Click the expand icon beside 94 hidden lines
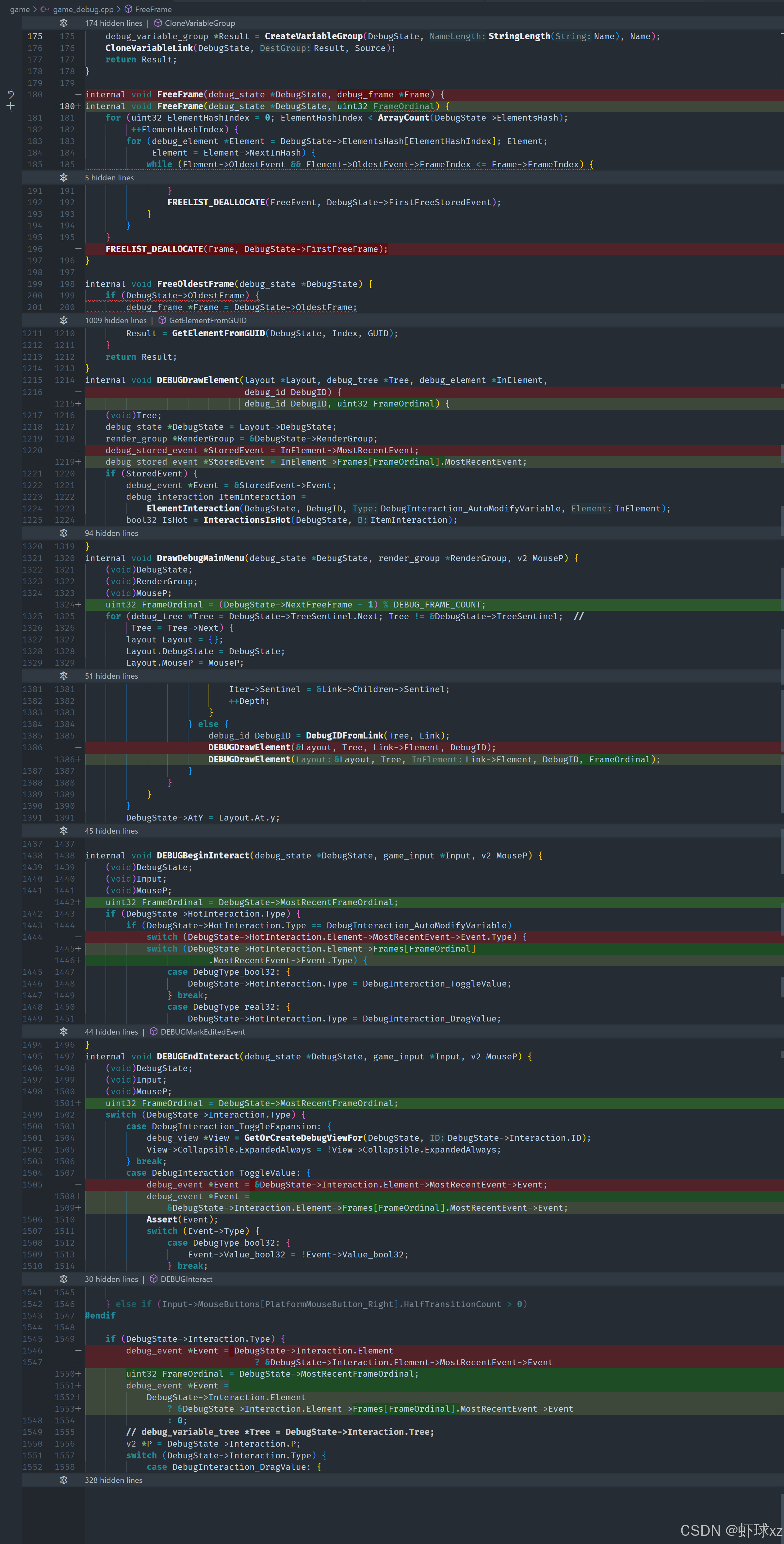The width and height of the screenshot is (784, 1544). (x=63, y=533)
